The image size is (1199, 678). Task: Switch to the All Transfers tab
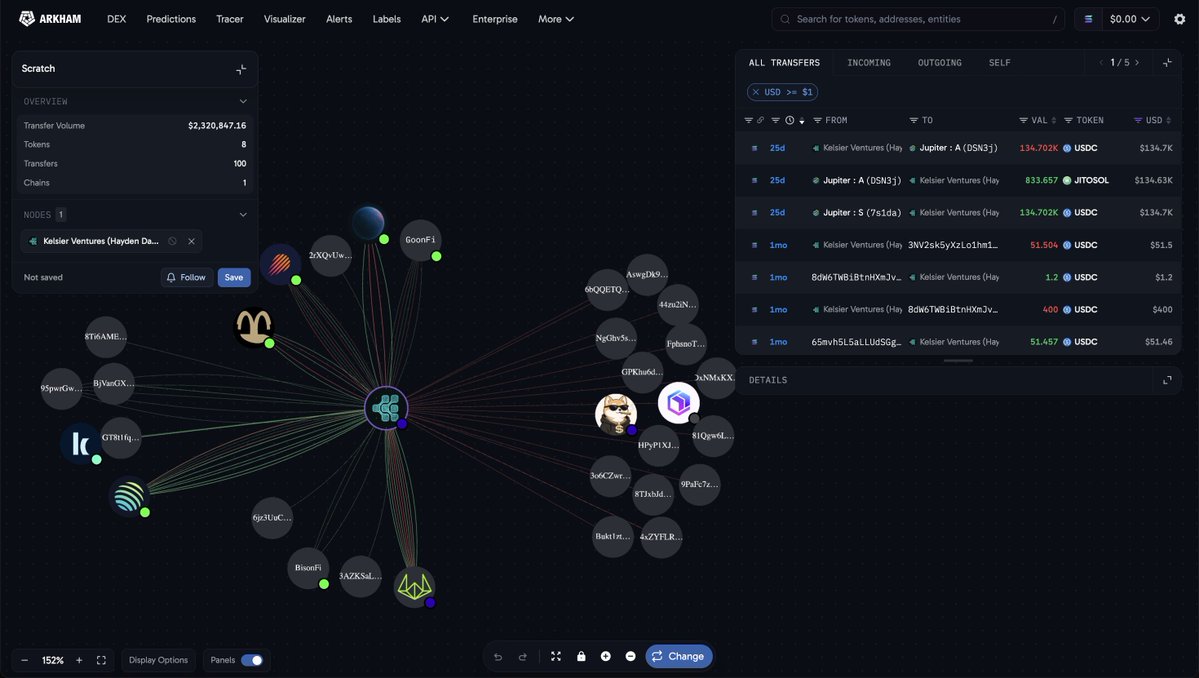click(784, 63)
